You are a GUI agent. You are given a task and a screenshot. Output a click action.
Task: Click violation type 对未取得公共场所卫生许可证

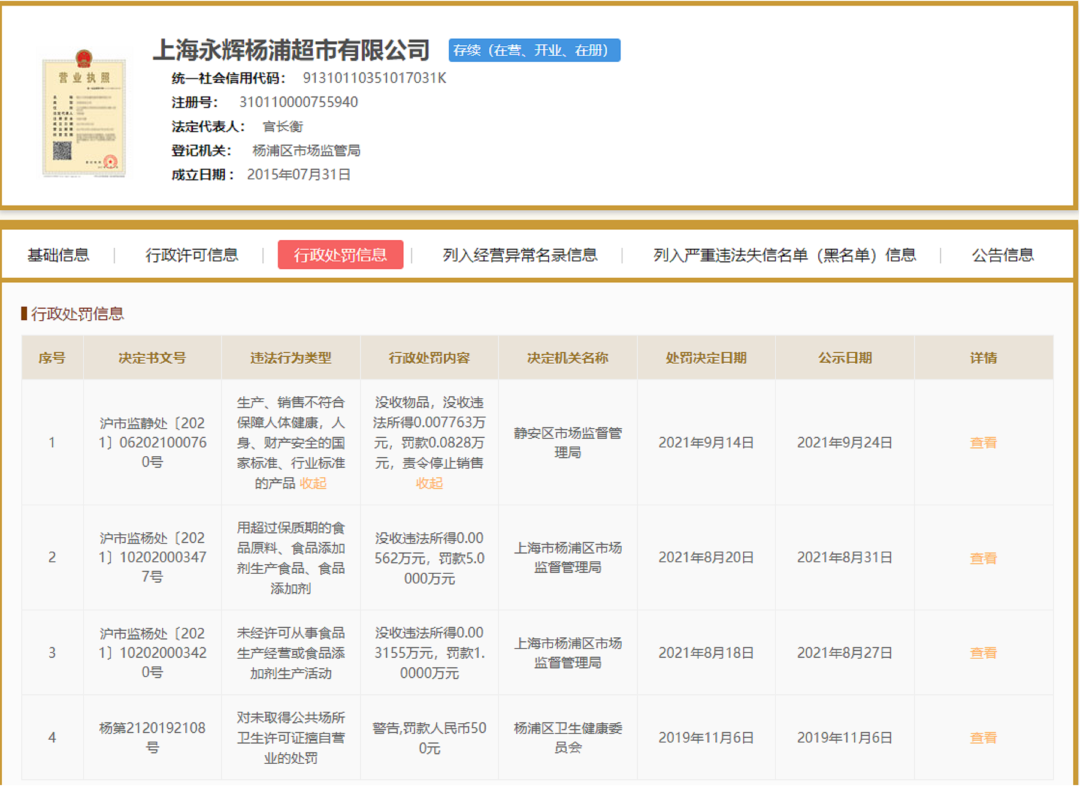[291, 738]
